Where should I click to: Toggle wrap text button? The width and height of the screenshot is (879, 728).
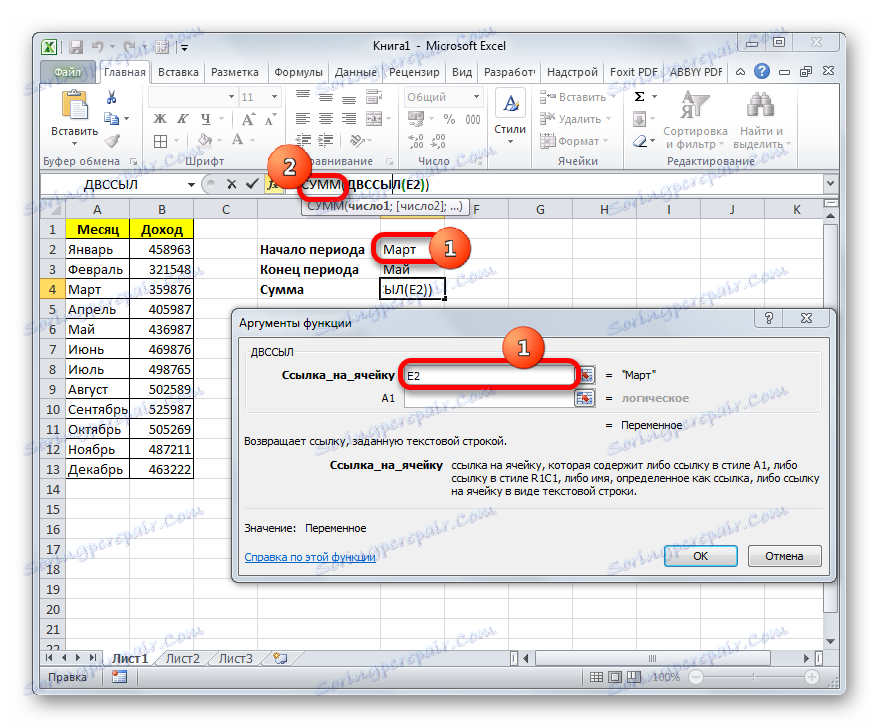[373, 97]
